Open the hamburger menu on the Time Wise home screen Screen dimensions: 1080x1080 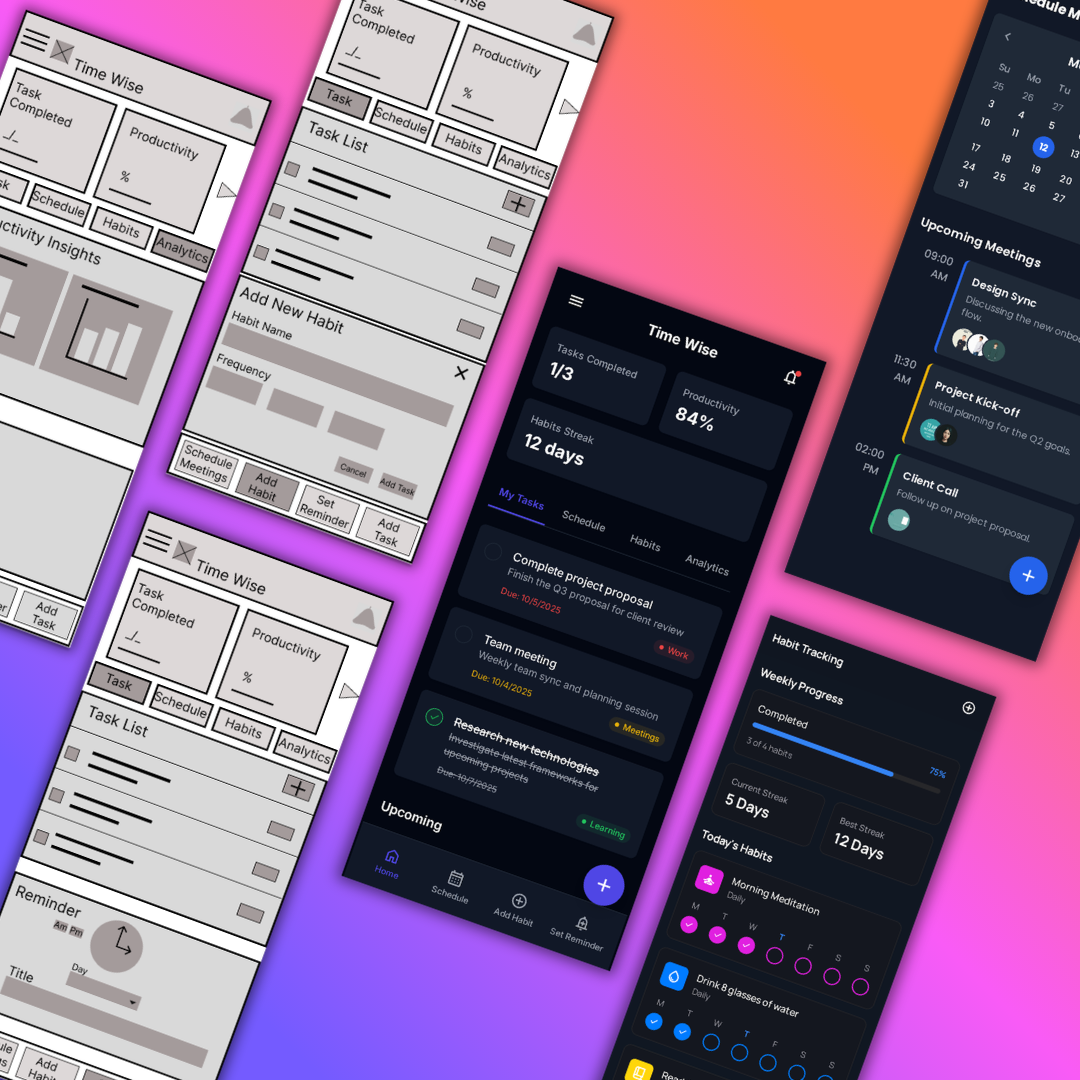tap(576, 300)
